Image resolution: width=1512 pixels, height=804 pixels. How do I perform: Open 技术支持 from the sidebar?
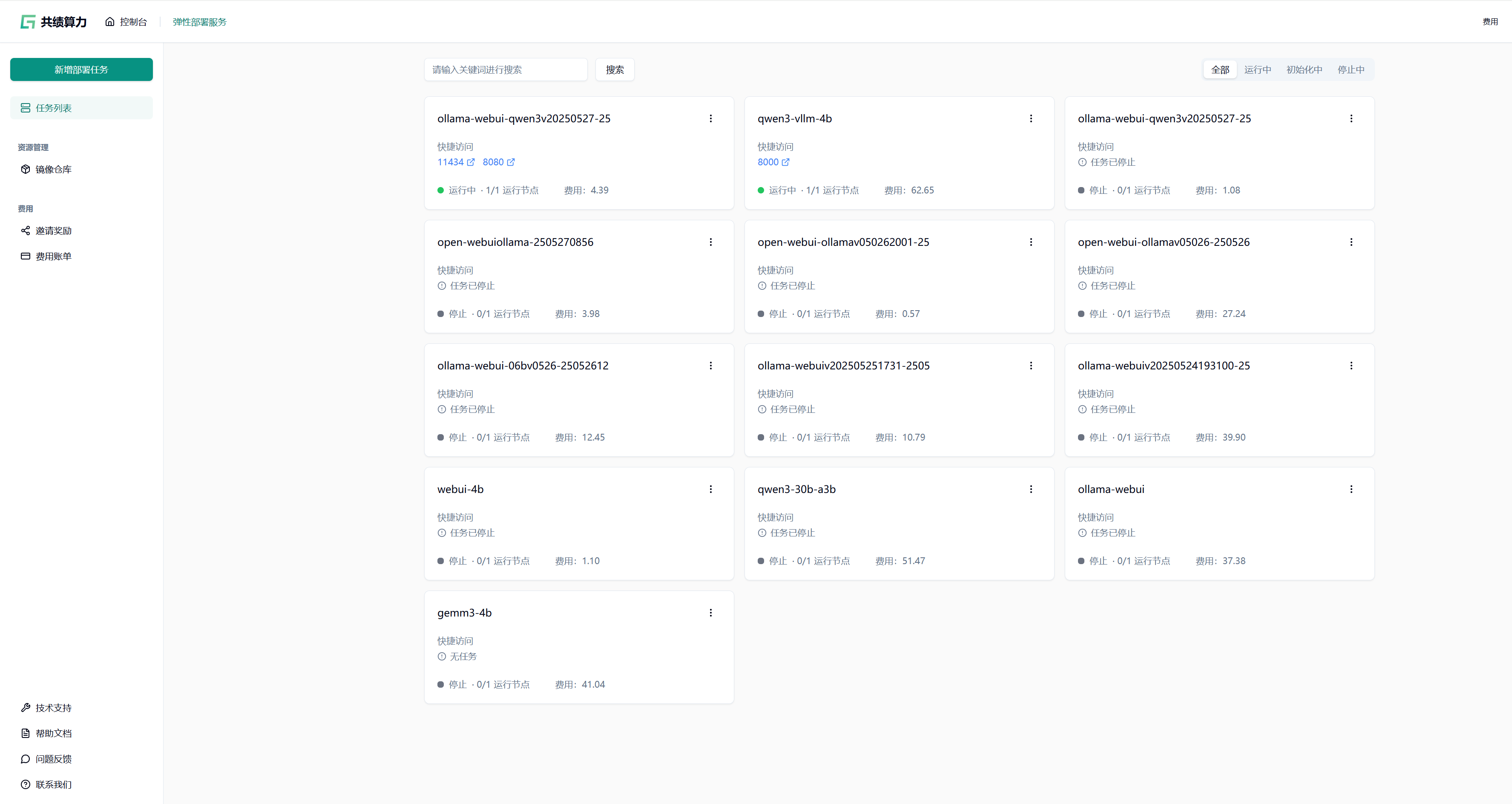coord(53,708)
